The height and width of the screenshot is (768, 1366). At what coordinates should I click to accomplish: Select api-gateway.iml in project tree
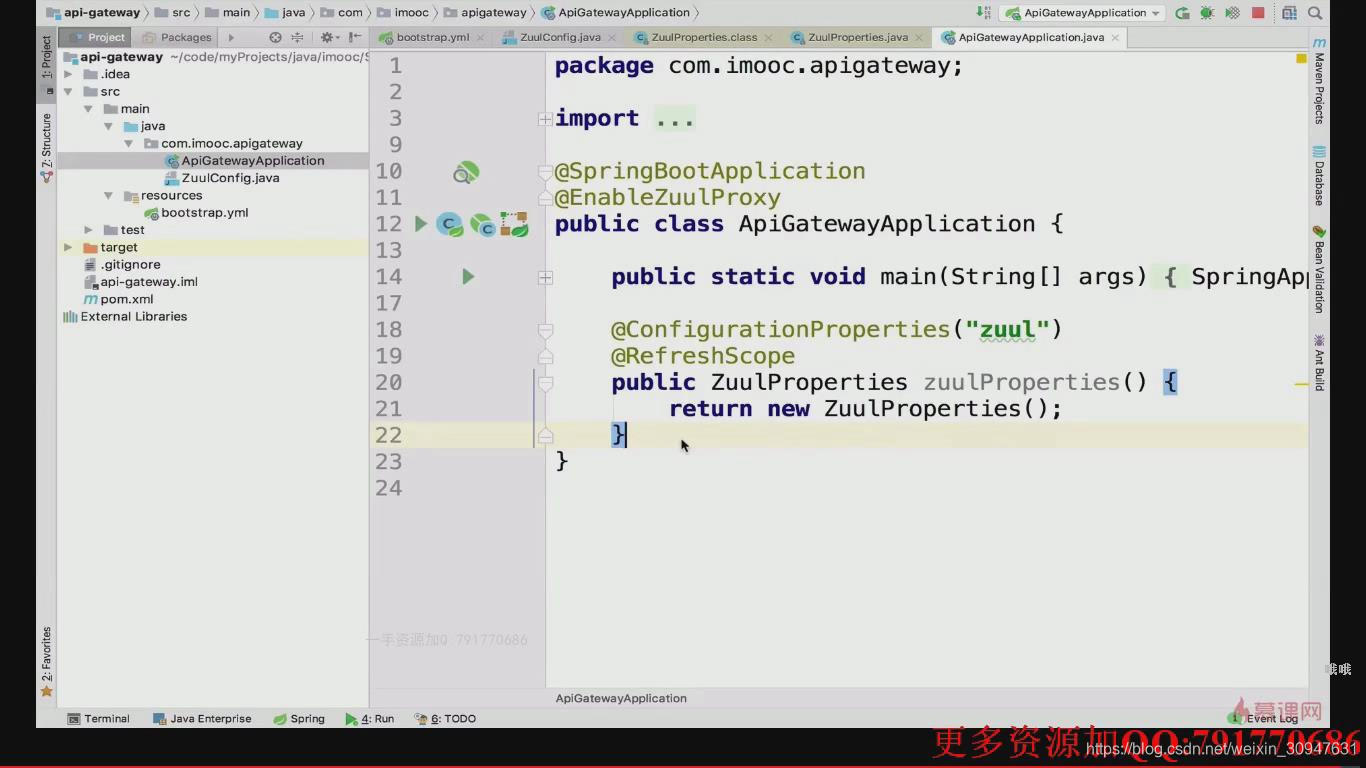[148, 282]
